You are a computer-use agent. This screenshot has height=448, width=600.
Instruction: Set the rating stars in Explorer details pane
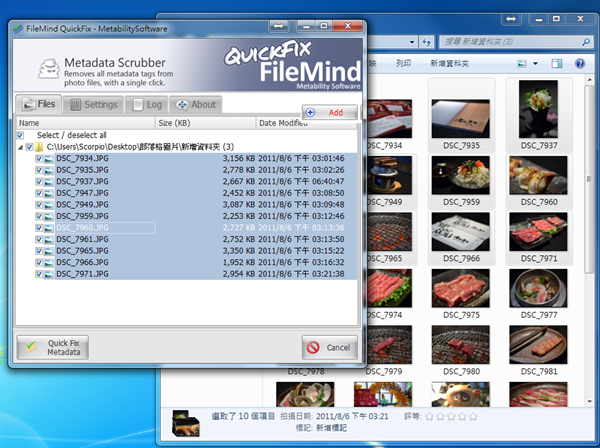pyautogui.click(x=451, y=416)
